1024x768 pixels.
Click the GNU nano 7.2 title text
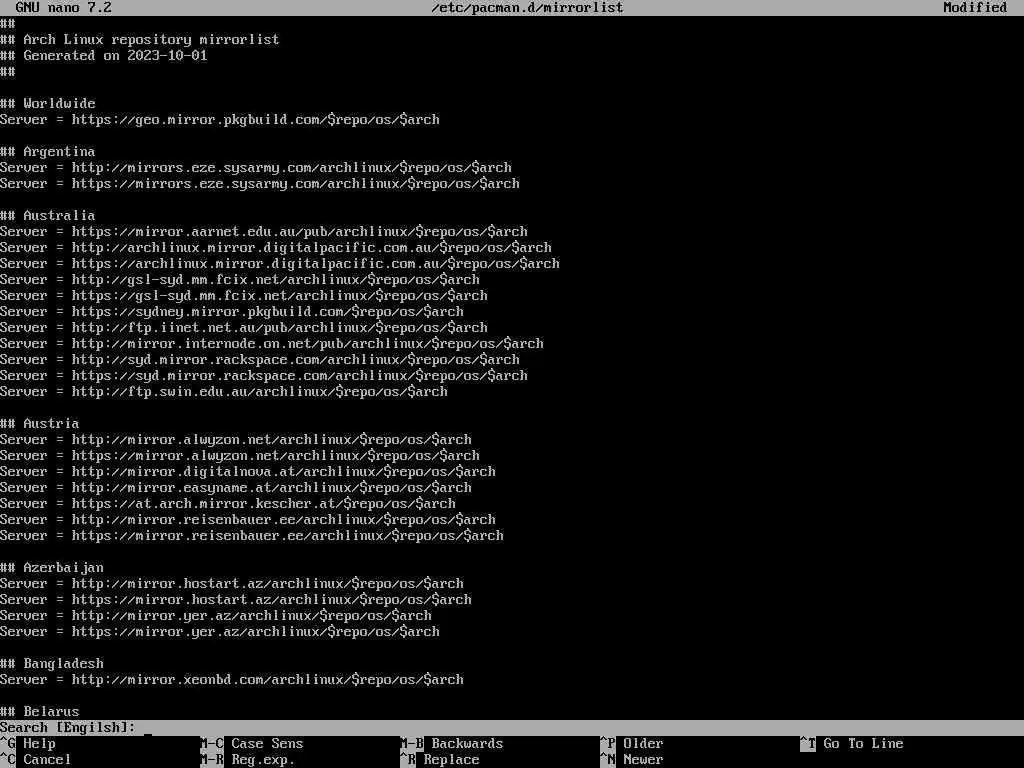pos(63,8)
